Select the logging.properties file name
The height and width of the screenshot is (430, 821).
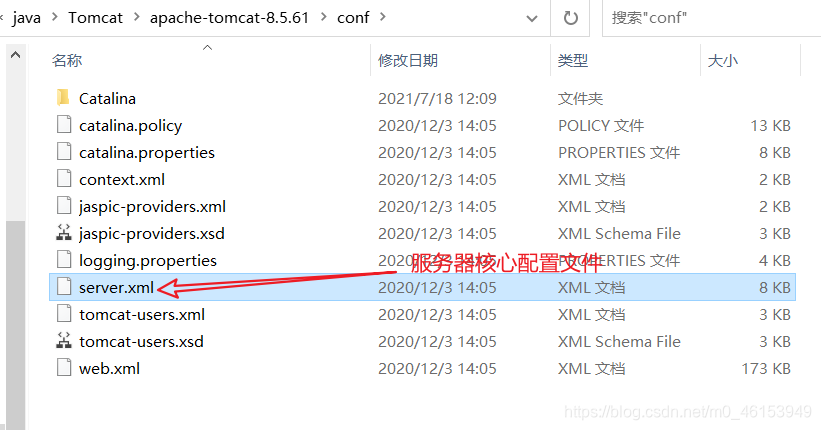pos(148,261)
